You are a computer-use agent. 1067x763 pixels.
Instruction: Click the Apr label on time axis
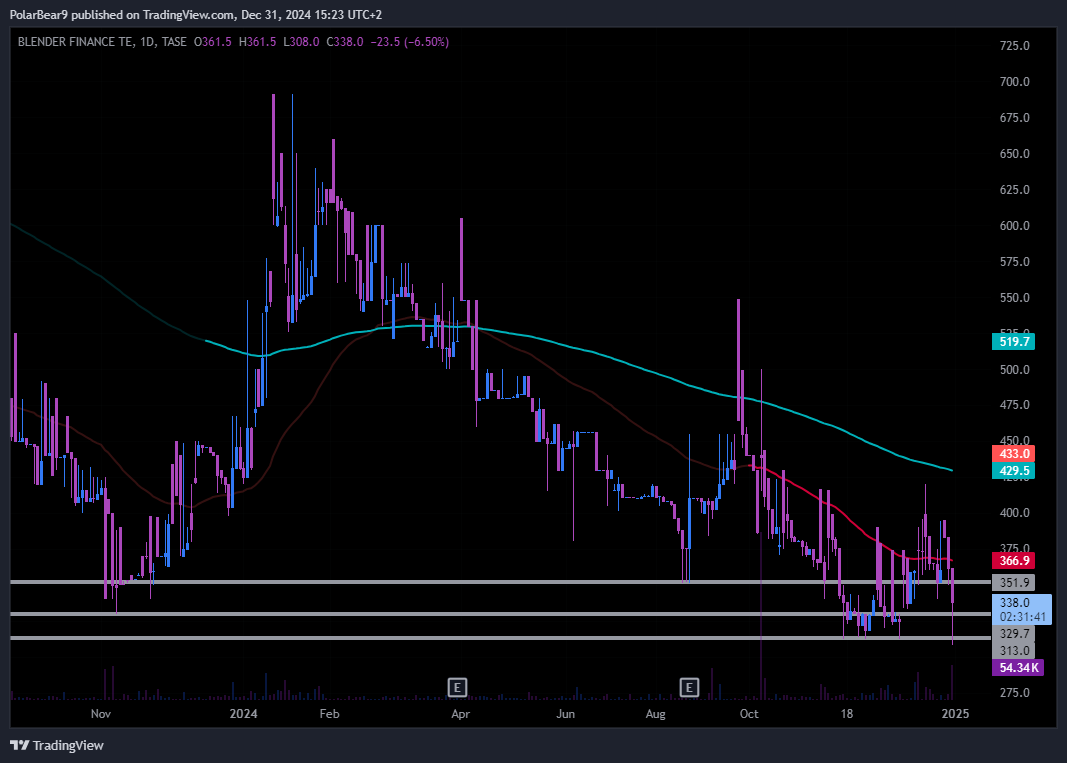[461, 713]
